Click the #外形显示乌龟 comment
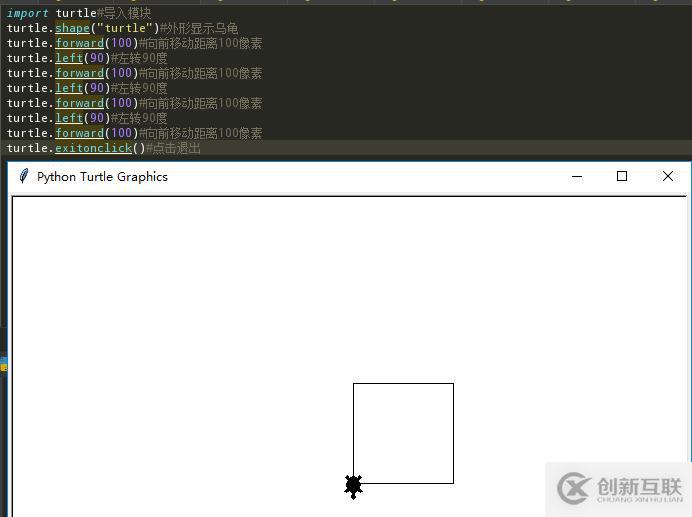The width and height of the screenshot is (692, 517). (x=199, y=28)
